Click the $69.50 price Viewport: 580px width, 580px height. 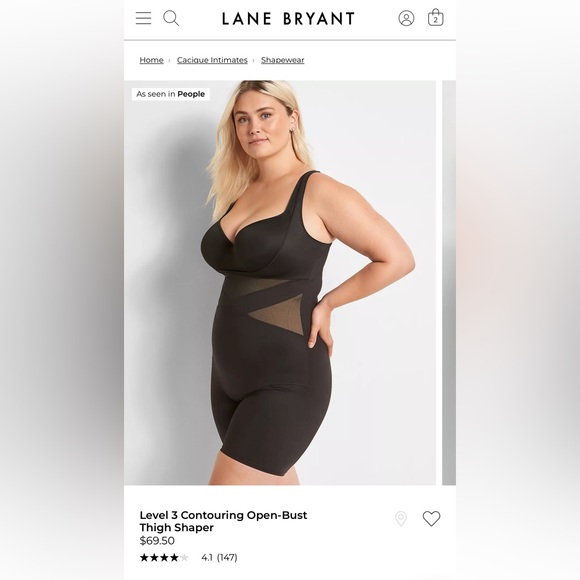tap(157, 541)
